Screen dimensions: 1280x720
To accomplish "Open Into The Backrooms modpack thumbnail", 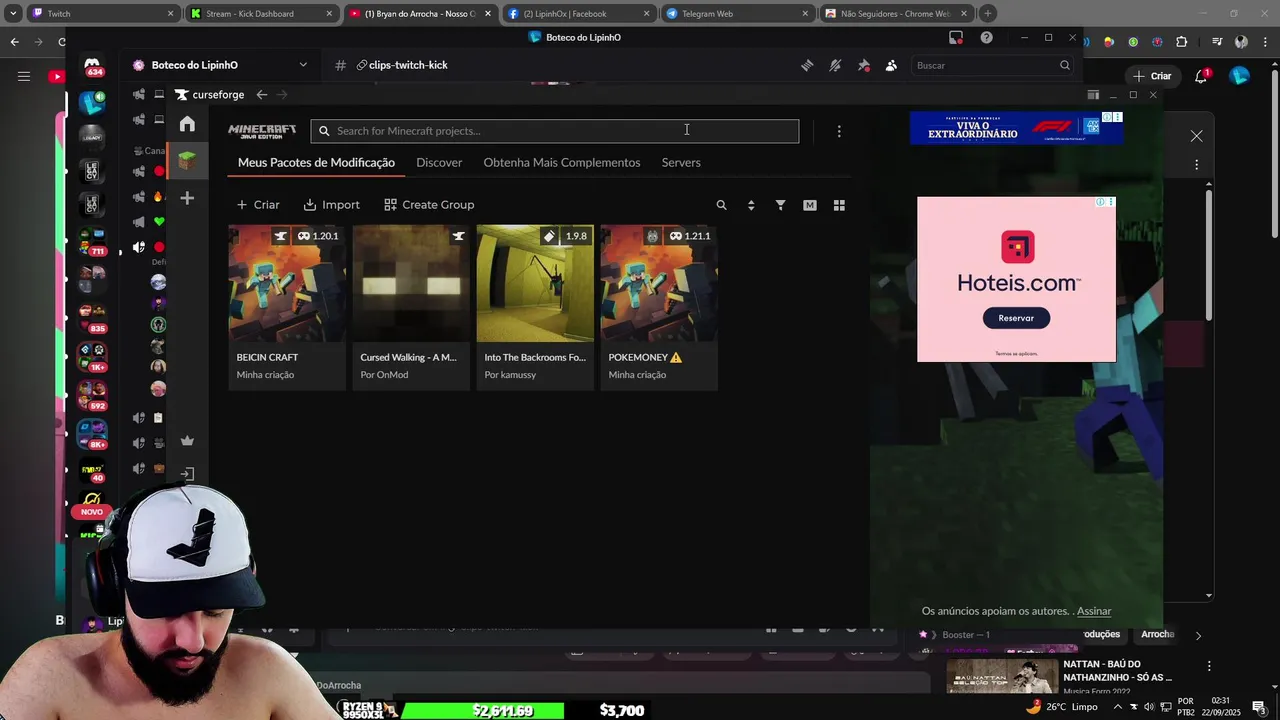I will click(535, 284).
